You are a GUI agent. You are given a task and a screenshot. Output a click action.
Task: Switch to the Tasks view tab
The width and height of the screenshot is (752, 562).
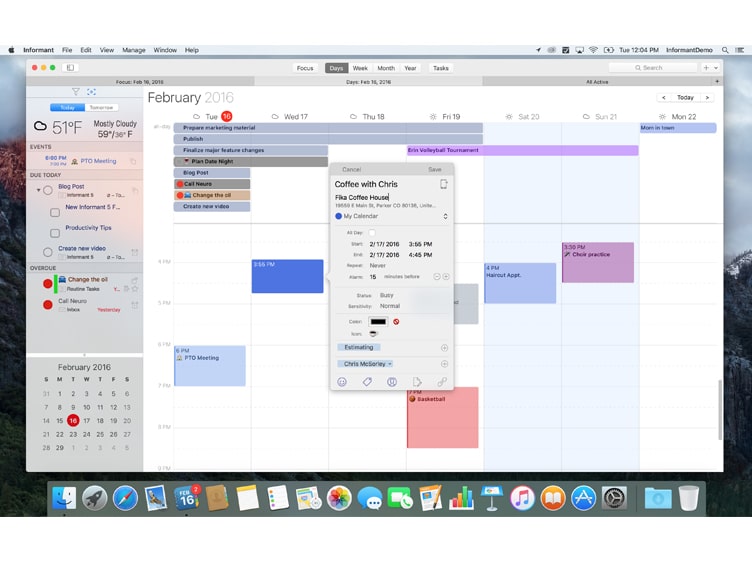(441, 68)
